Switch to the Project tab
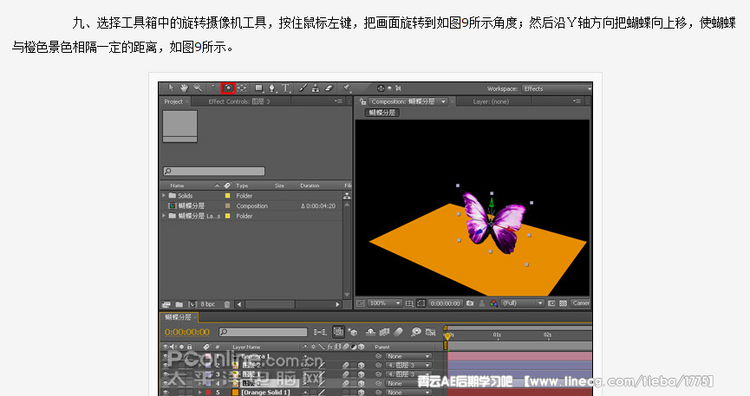This screenshot has width=750, height=396. (x=174, y=101)
